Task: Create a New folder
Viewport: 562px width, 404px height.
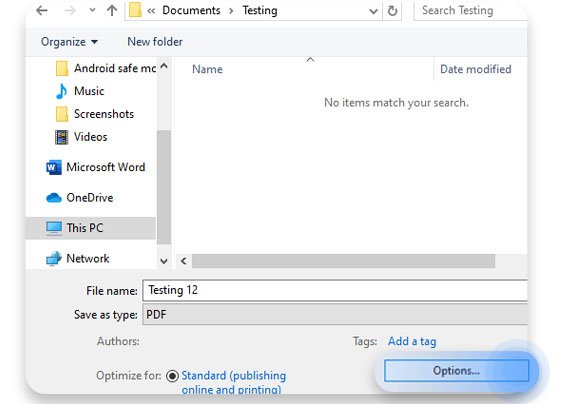Action: (155, 42)
